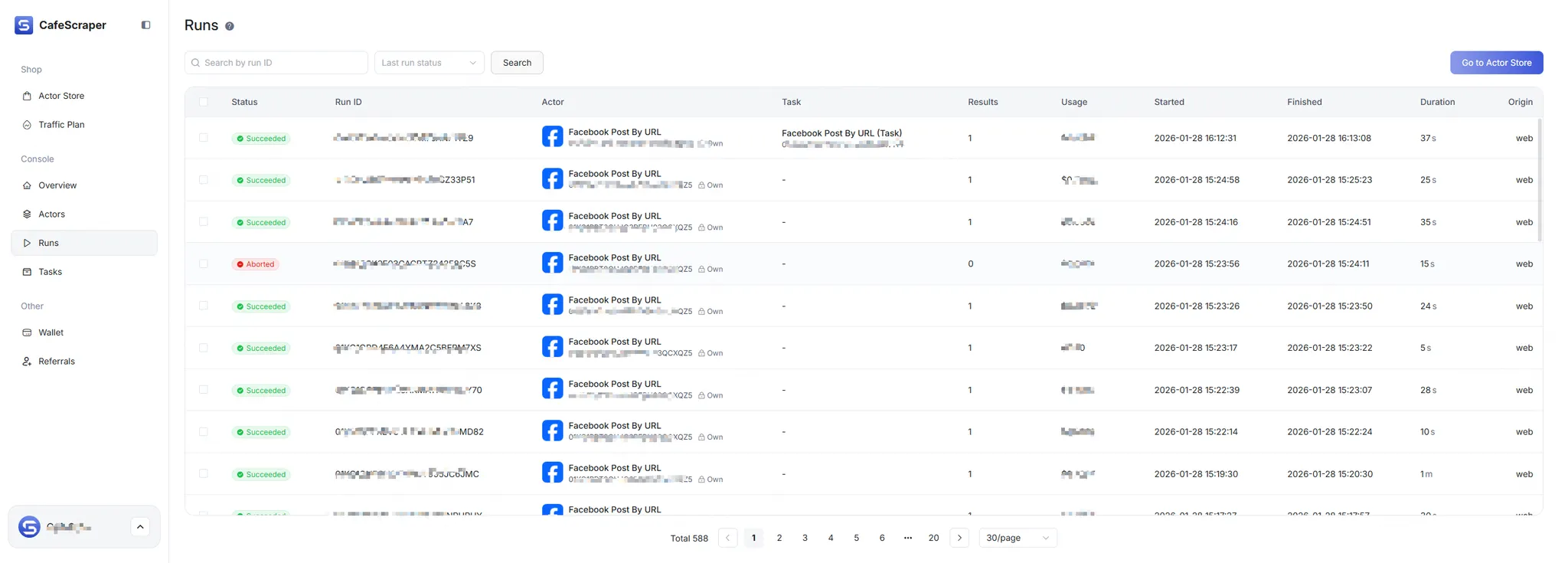Click the Duration column header
This screenshot has height=563, width=1568.
pyautogui.click(x=1437, y=102)
